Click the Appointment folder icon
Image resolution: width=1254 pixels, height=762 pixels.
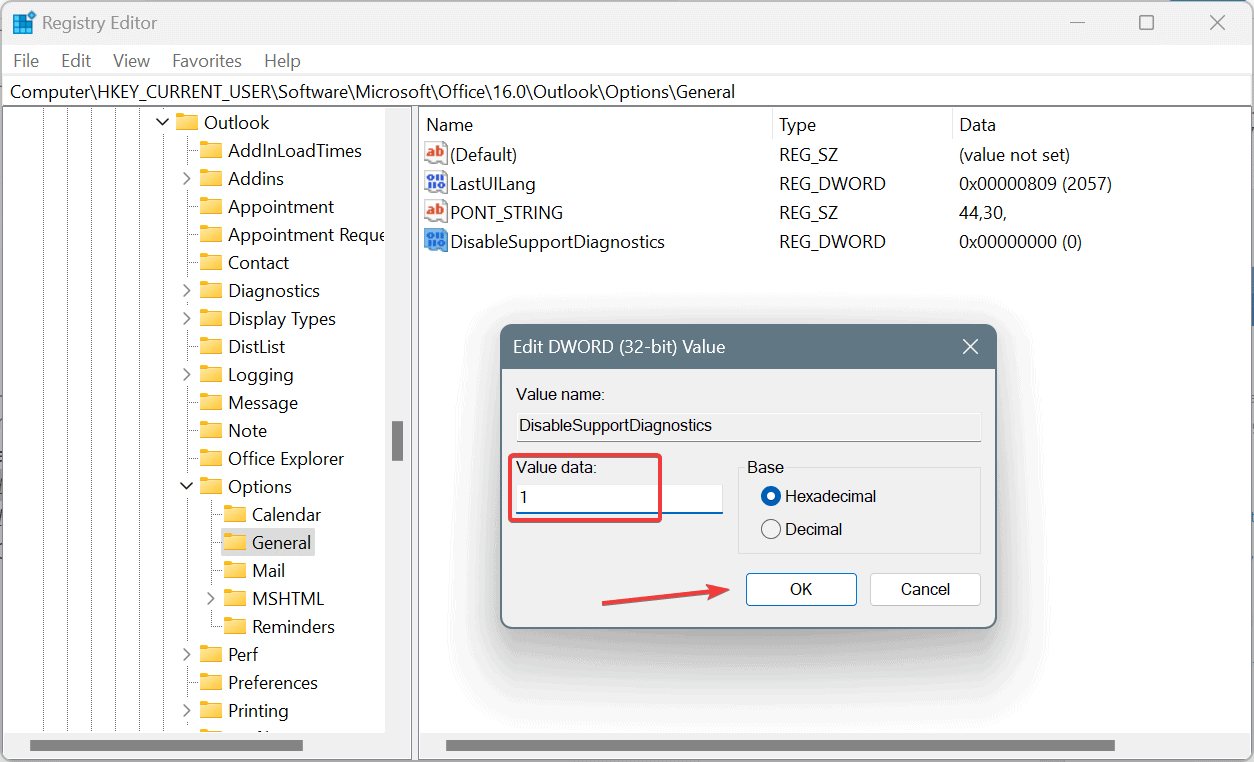[x=211, y=206]
